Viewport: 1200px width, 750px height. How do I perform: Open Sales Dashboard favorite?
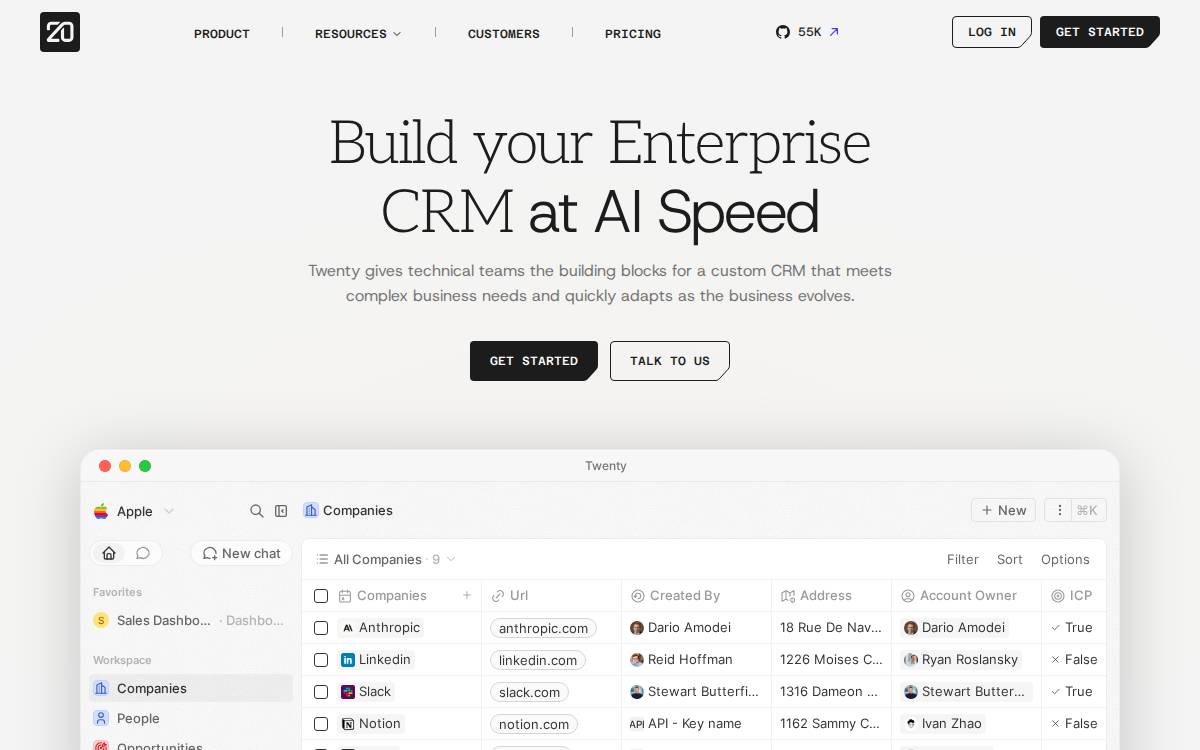coord(189,620)
